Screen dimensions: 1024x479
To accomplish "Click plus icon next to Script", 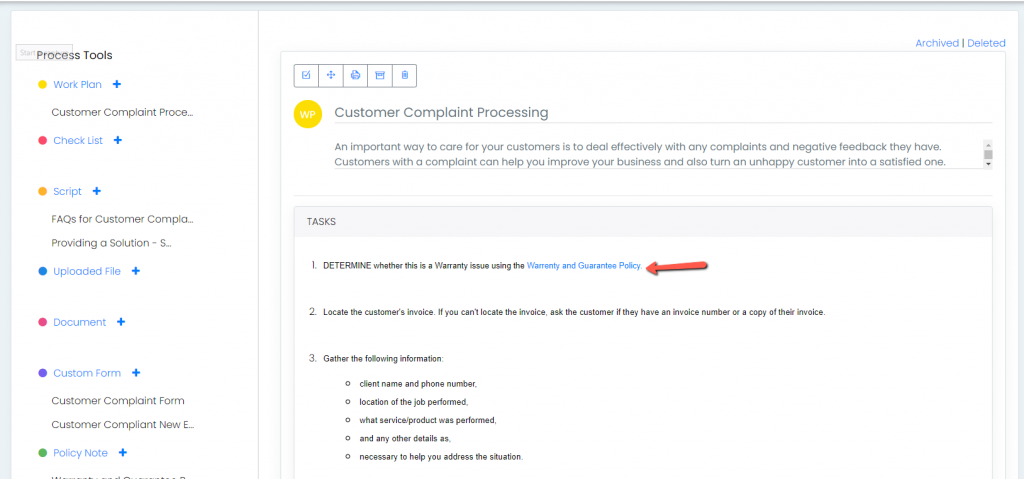I will (97, 191).
